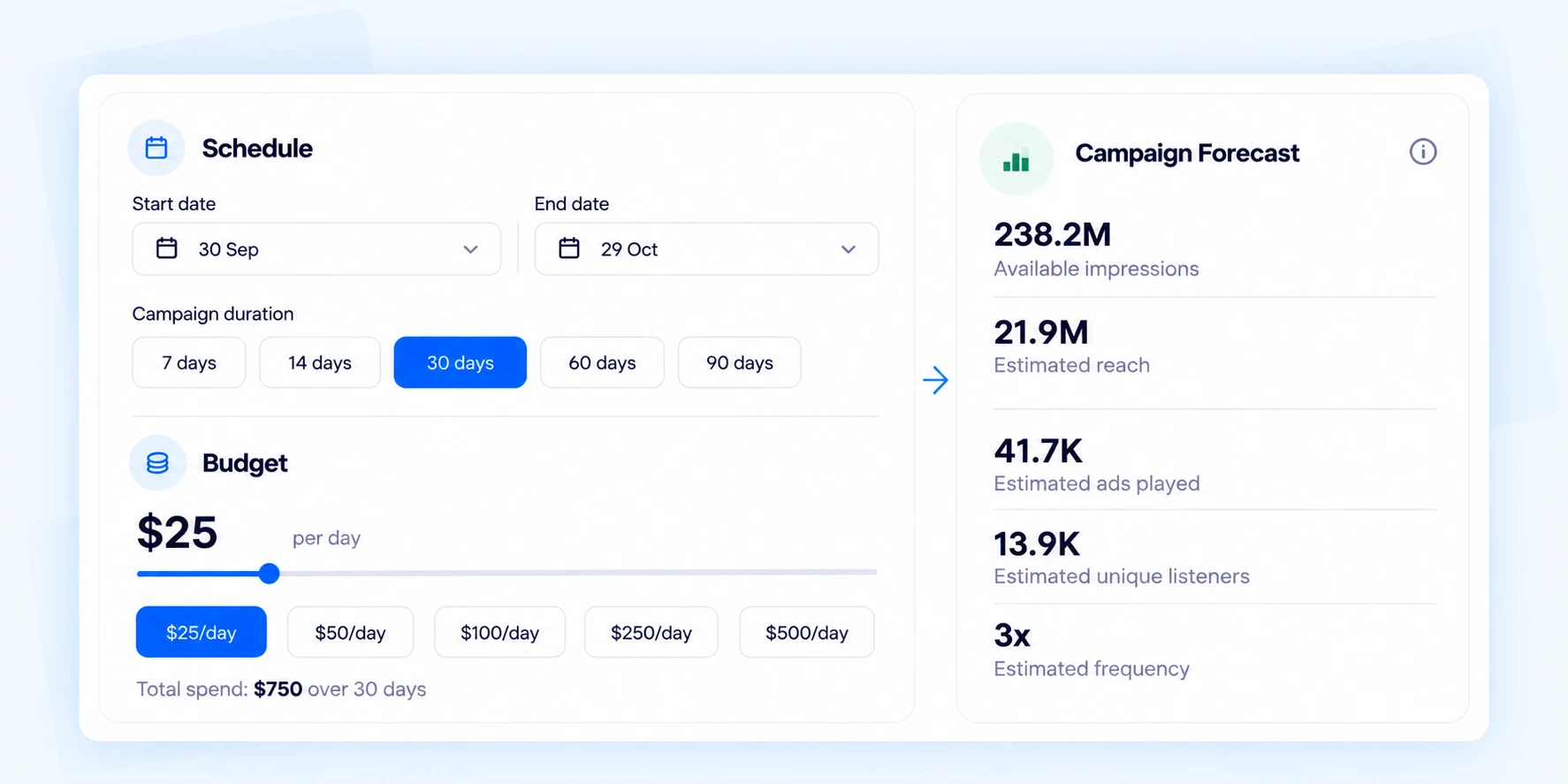Click the Available impressions label
The image size is (1568, 784).
1096,269
